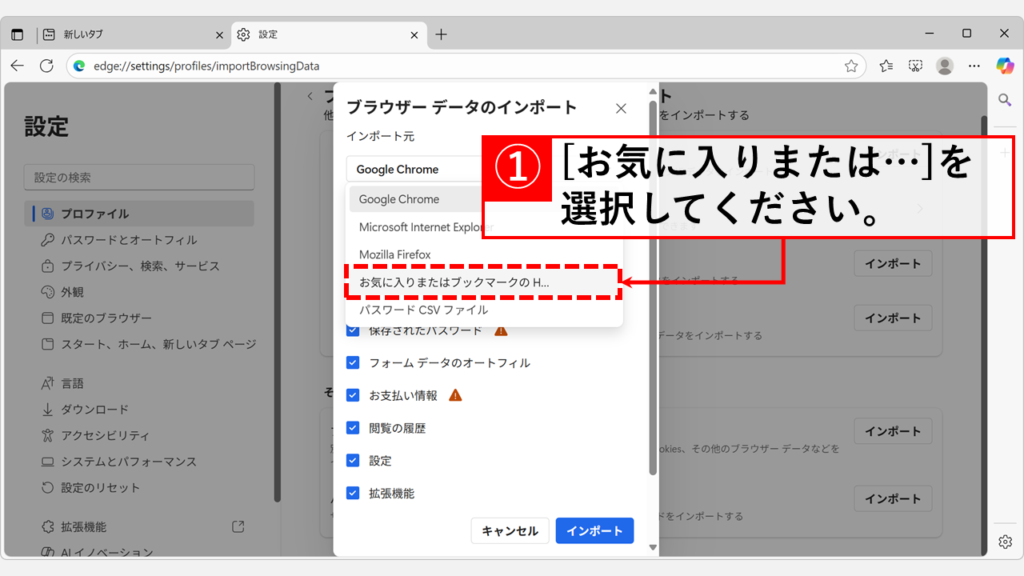Click the import dialog vertical scrollbar thumb
The image size is (1024, 576).
click(652, 287)
